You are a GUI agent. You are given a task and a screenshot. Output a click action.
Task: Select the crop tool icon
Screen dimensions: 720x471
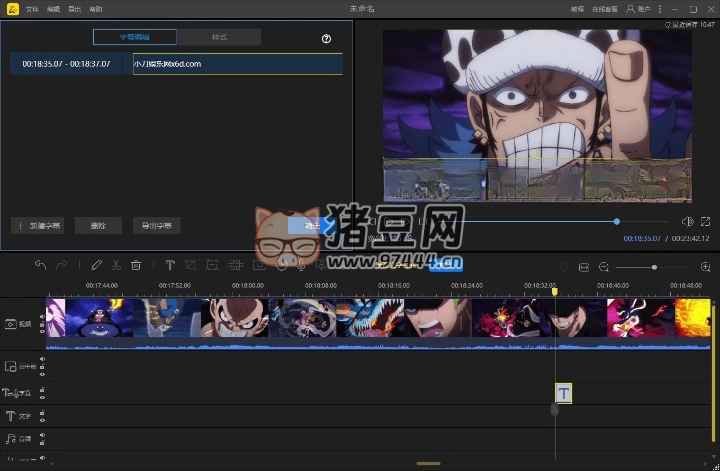pyautogui.click(x=191, y=265)
